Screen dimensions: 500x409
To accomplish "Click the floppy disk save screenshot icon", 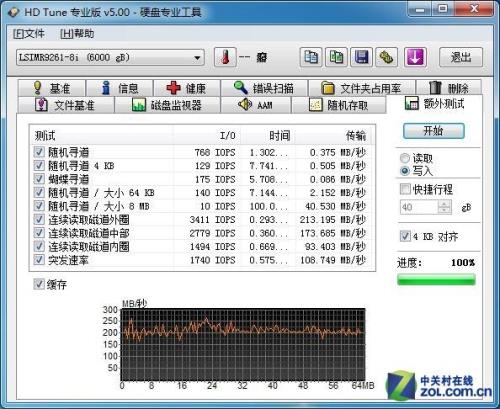I will (x=362, y=57).
